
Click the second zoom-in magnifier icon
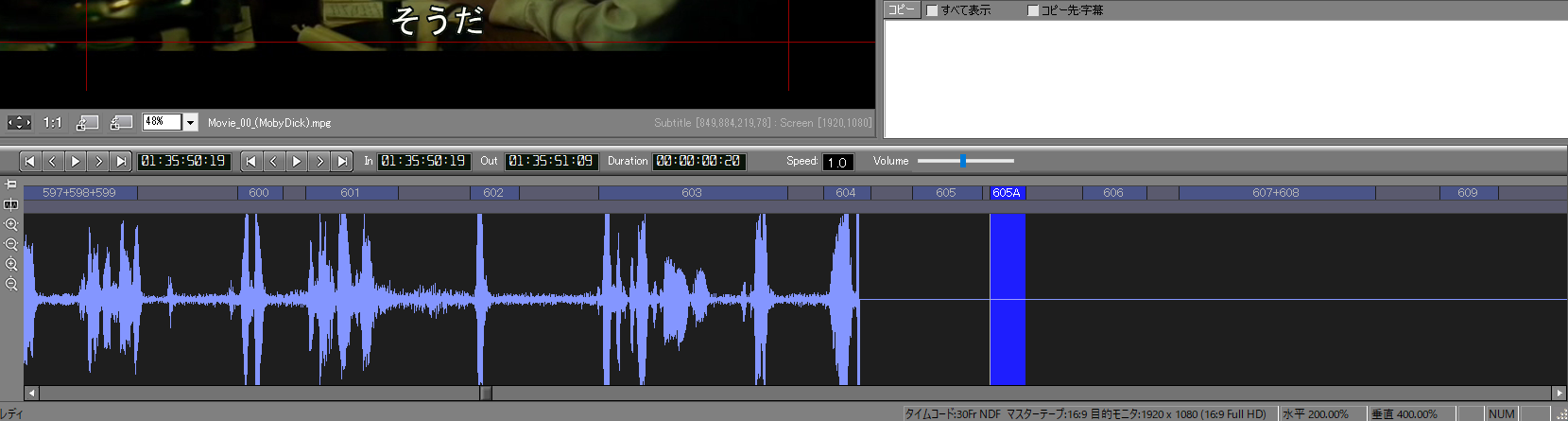tap(11, 264)
